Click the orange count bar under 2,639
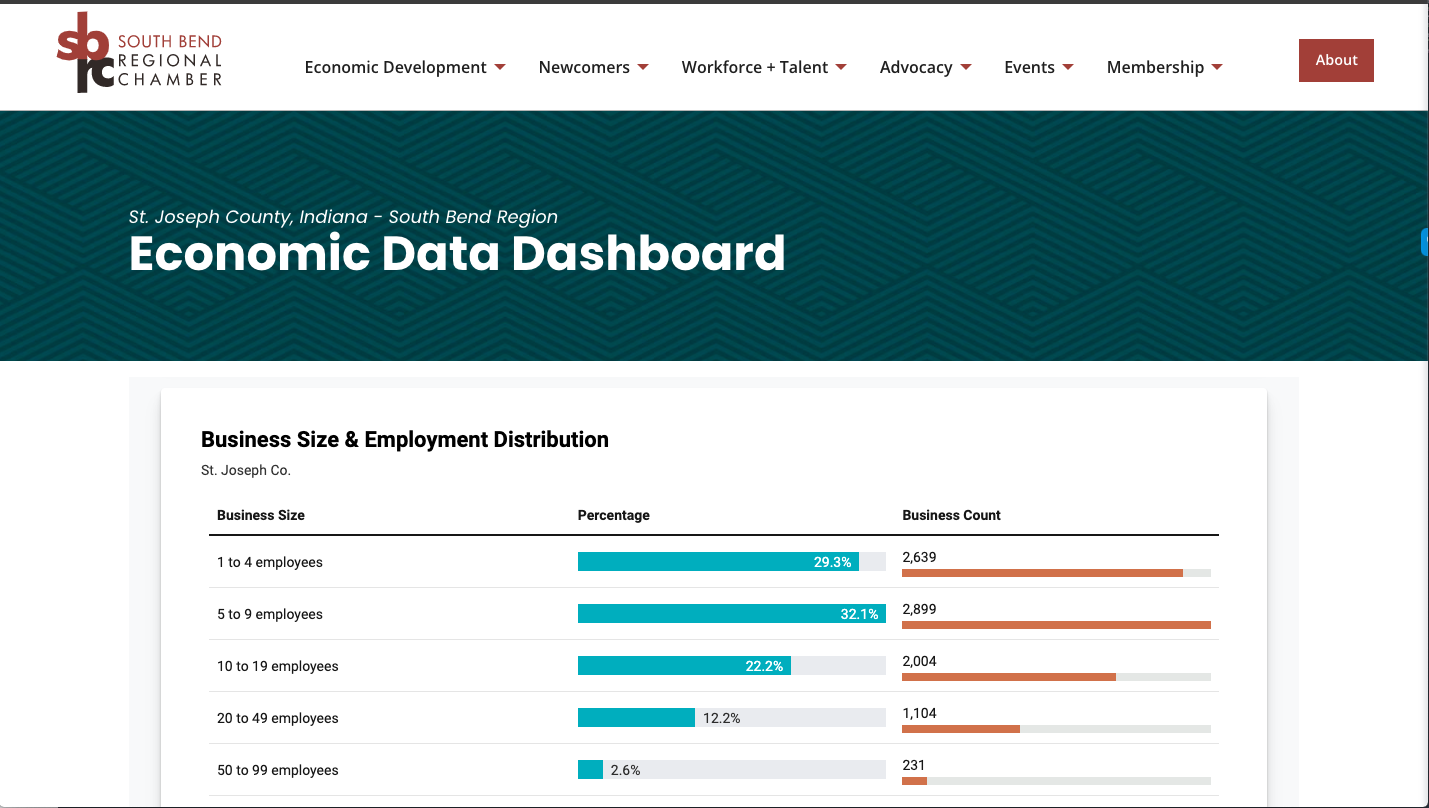1429x808 pixels. 1042,573
